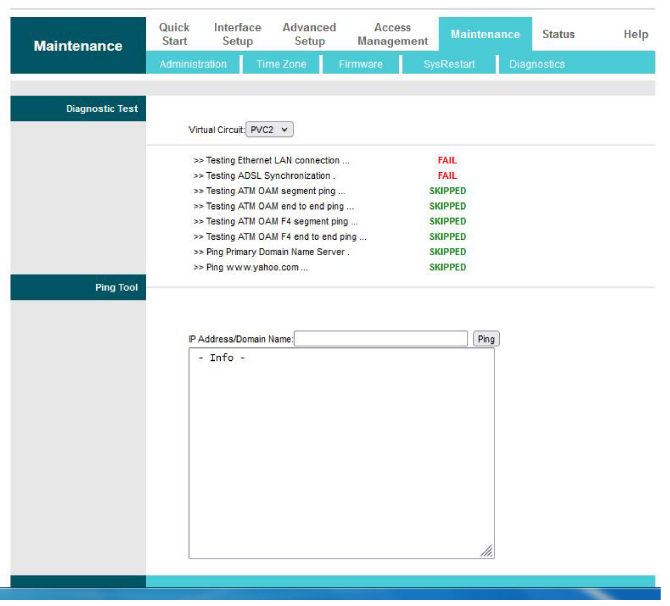Click the Ping www.yahoo.com test line
670x606 pixels.
[x=250, y=268]
